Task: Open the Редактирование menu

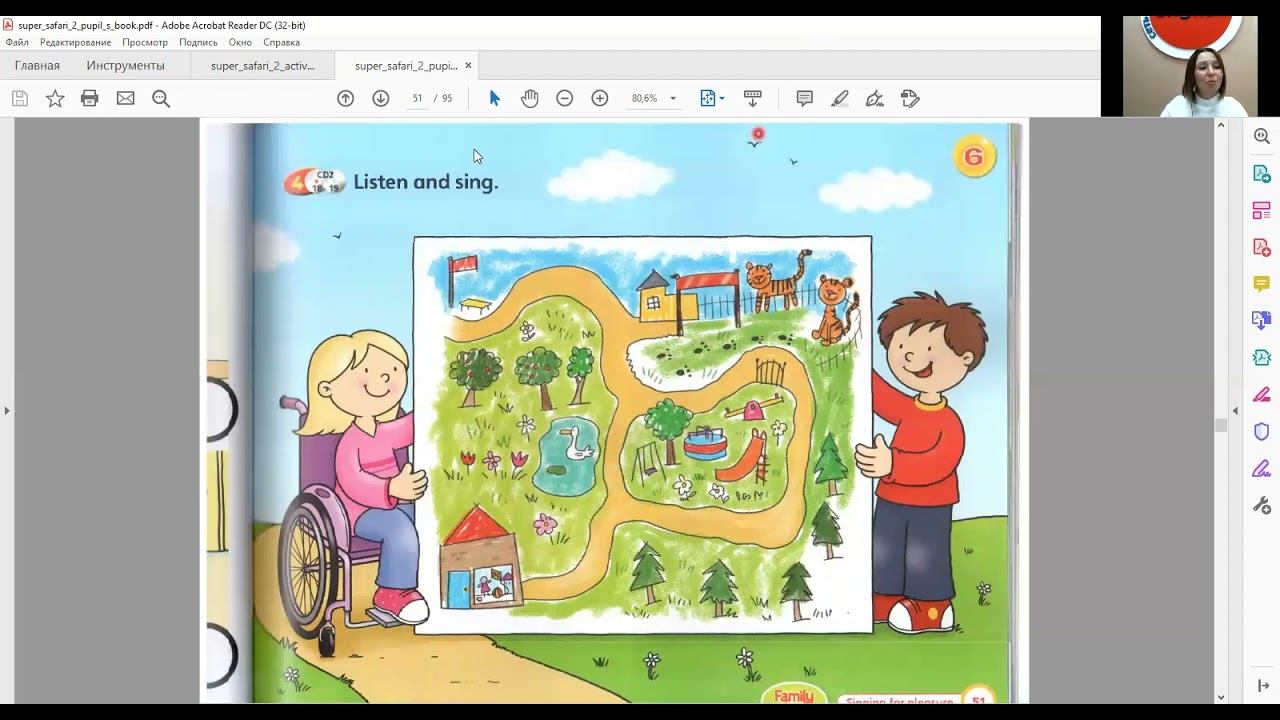Action: click(75, 42)
